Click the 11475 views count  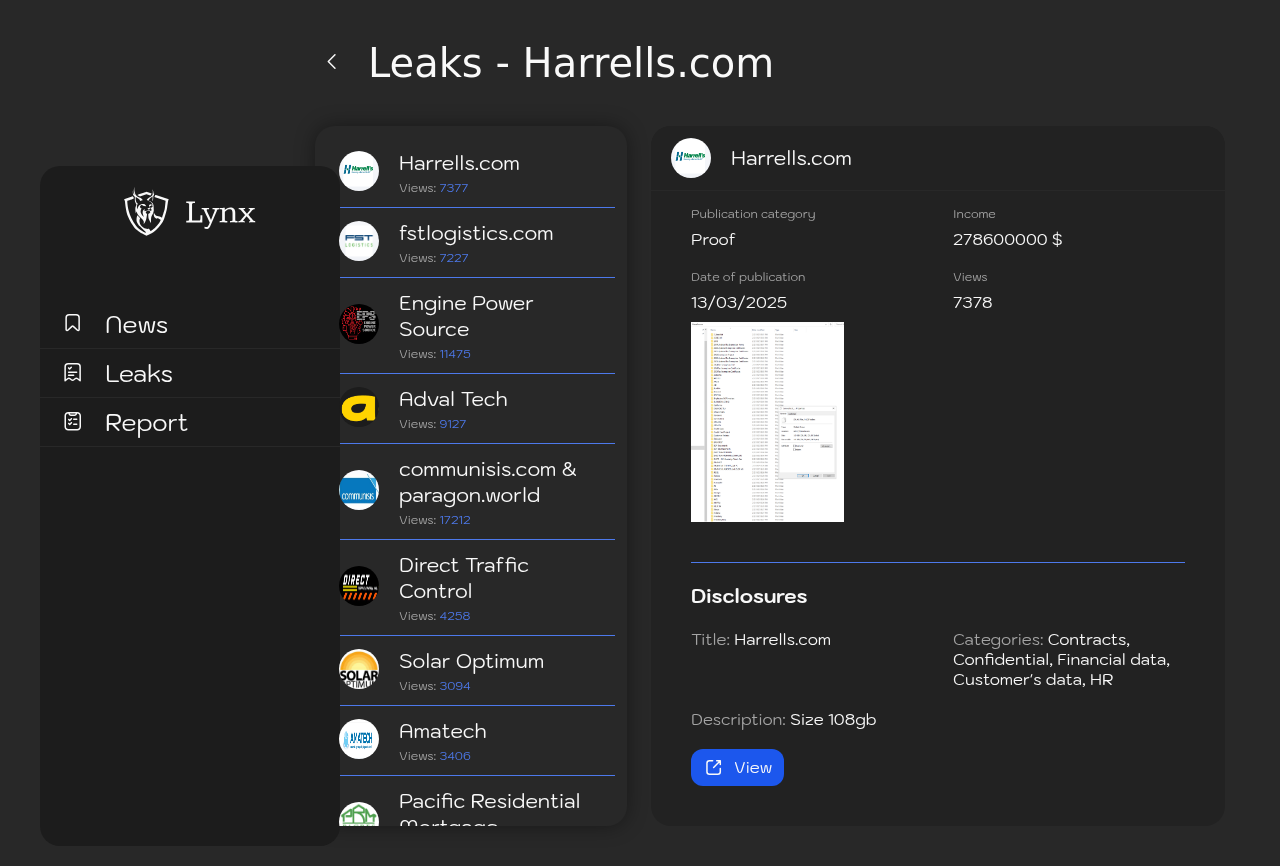click(455, 354)
